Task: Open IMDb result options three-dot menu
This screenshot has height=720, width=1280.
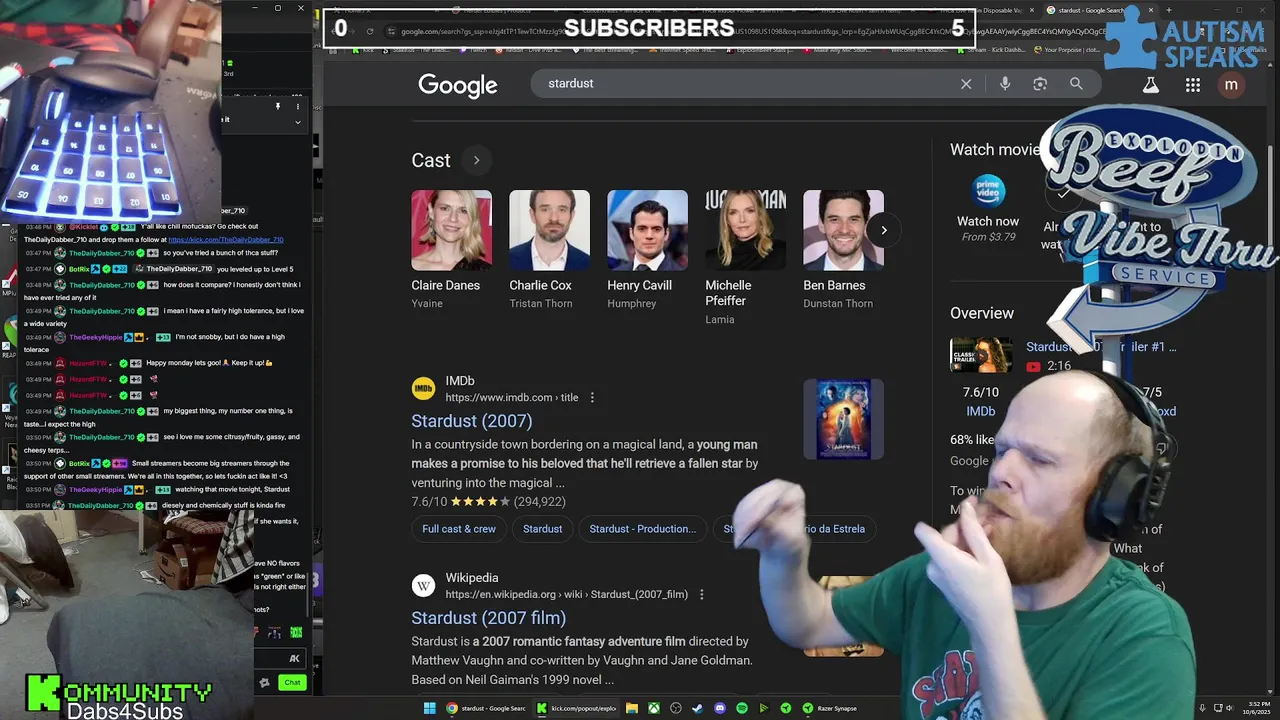Action: 592,397
